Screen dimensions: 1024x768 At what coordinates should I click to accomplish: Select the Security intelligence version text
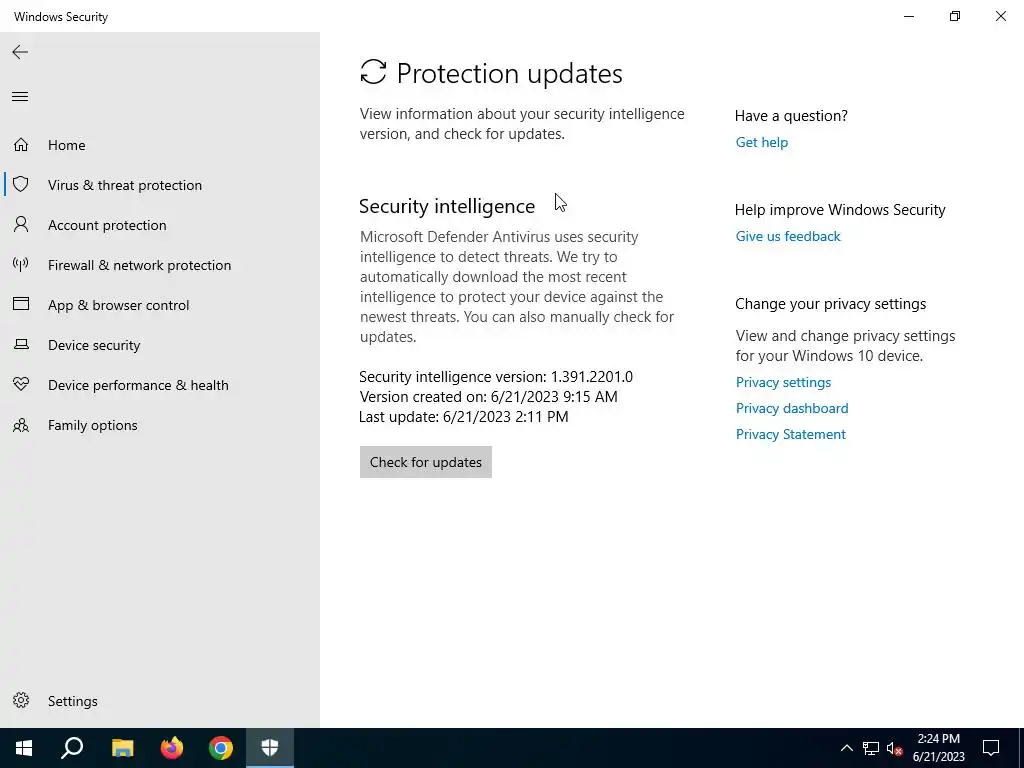(x=496, y=377)
